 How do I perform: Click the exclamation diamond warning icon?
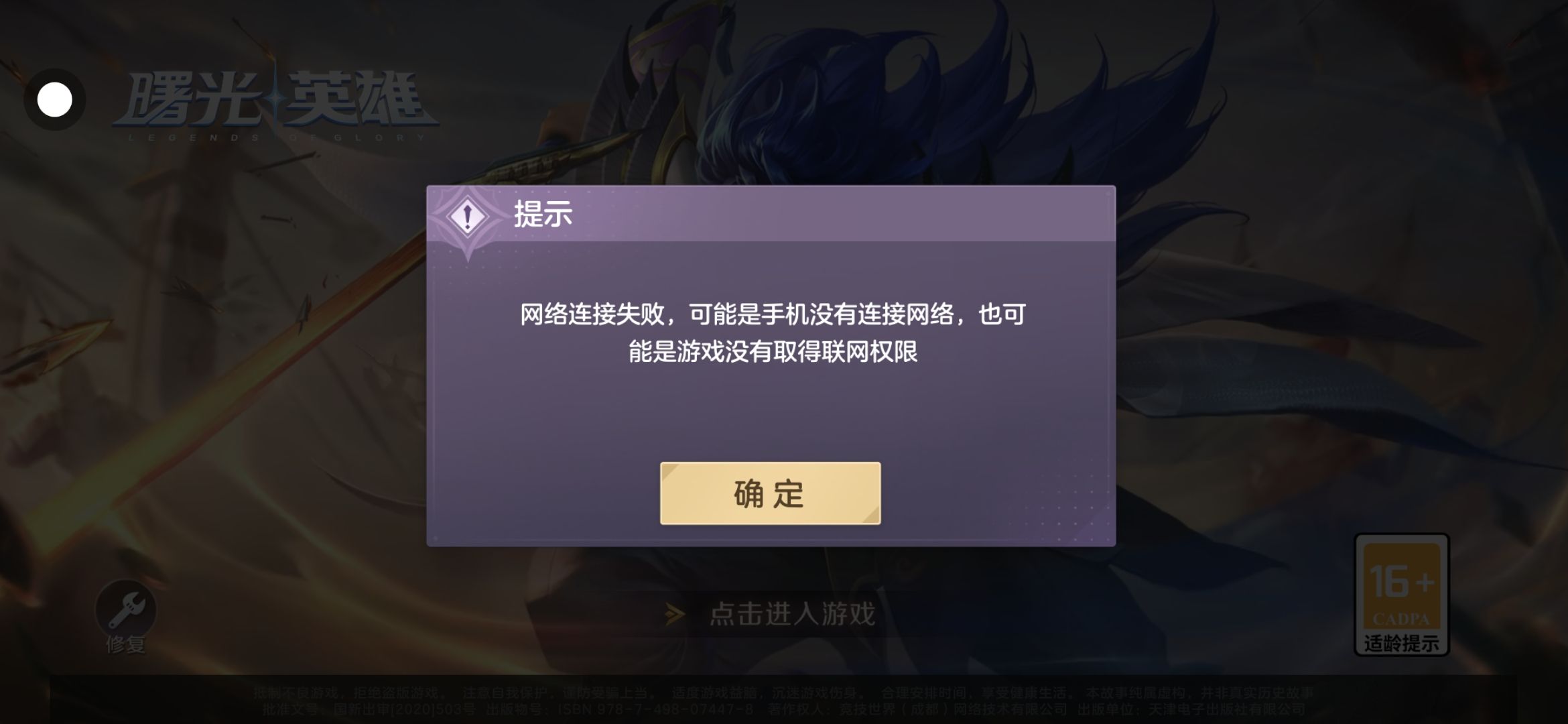[468, 217]
